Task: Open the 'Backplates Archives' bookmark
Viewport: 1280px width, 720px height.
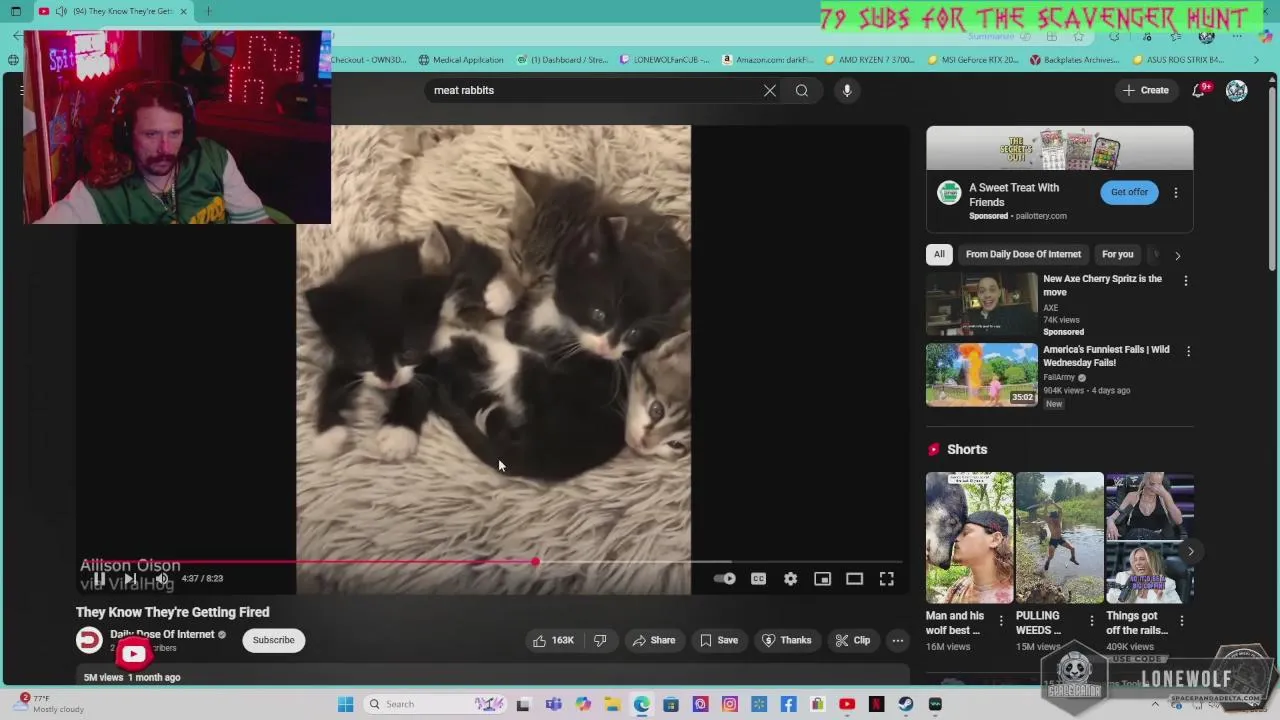Action: [1074, 60]
